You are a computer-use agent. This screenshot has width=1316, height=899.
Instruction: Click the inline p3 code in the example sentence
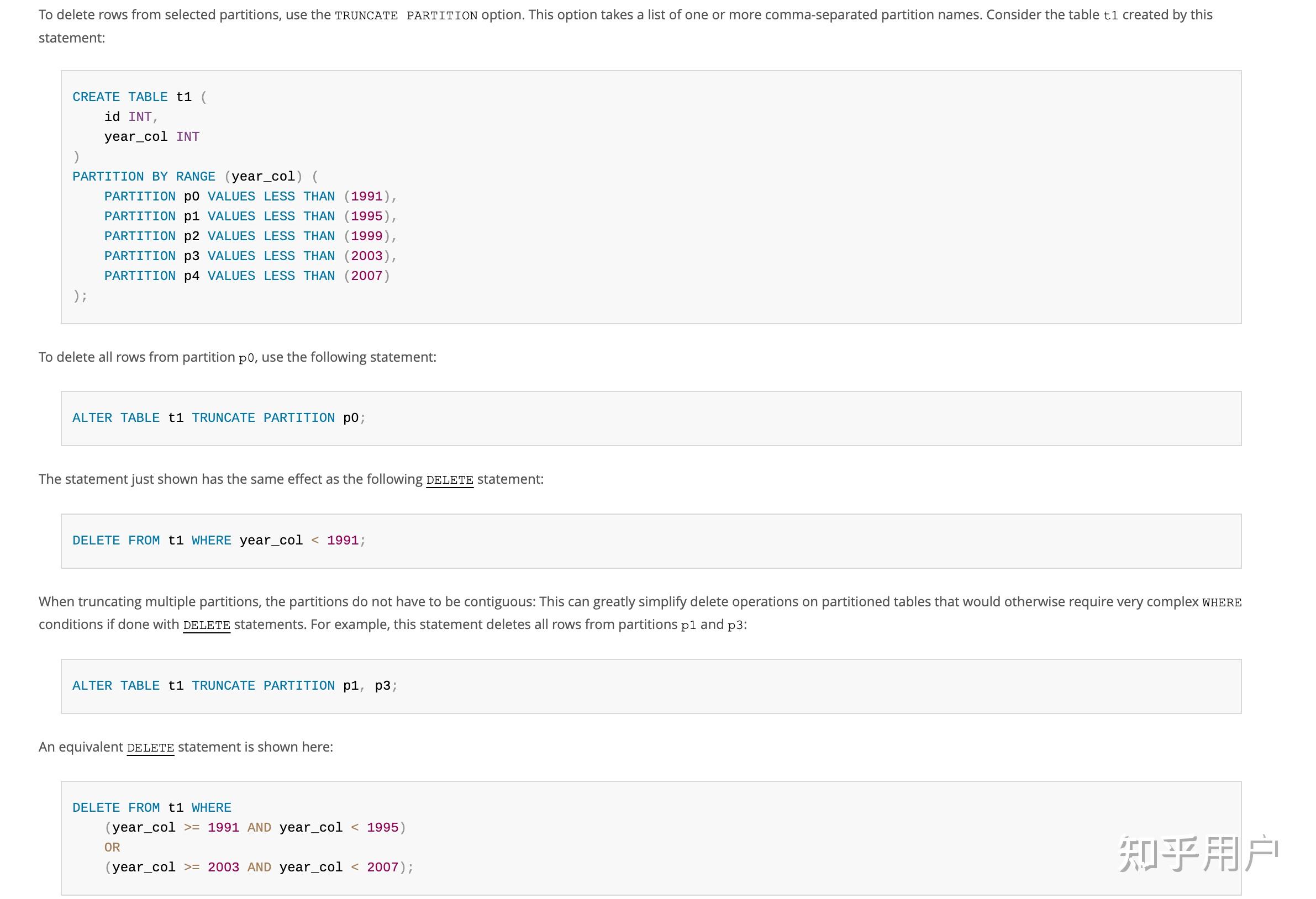pos(735,625)
